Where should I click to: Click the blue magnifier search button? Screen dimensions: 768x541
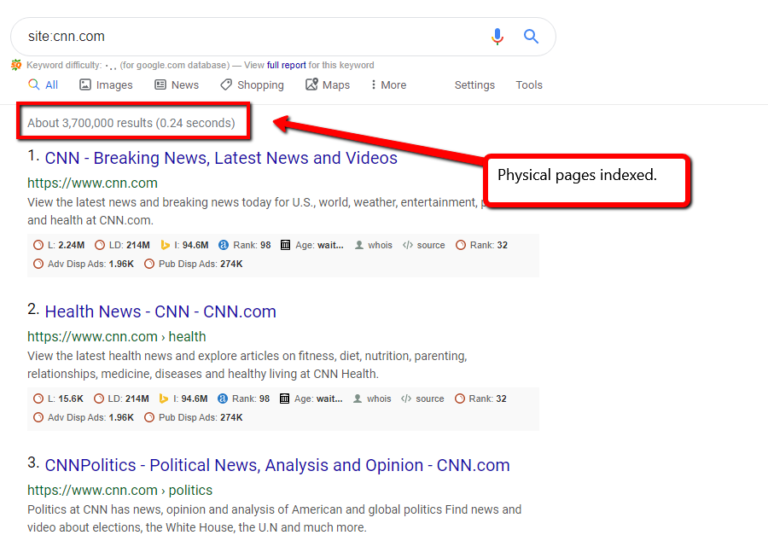pos(531,36)
